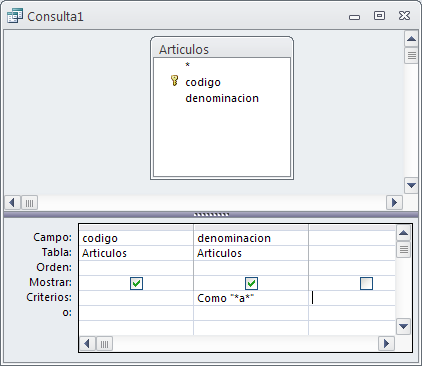Click the Campo cell showing codigo
This screenshot has width=422, height=366.
(x=136, y=238)
